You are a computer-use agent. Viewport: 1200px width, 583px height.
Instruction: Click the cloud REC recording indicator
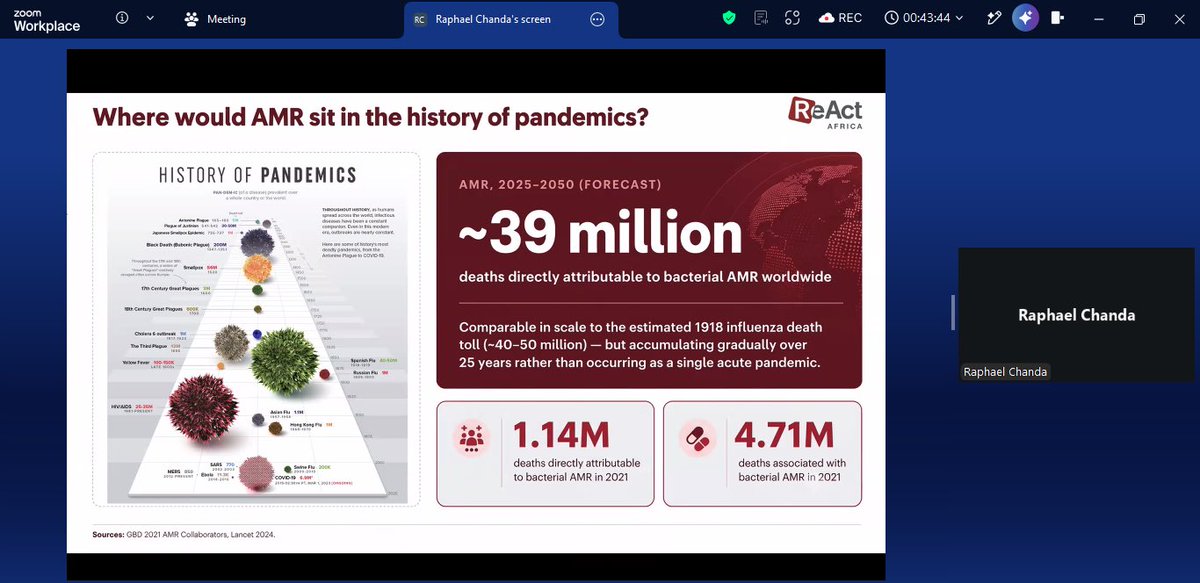840,18
